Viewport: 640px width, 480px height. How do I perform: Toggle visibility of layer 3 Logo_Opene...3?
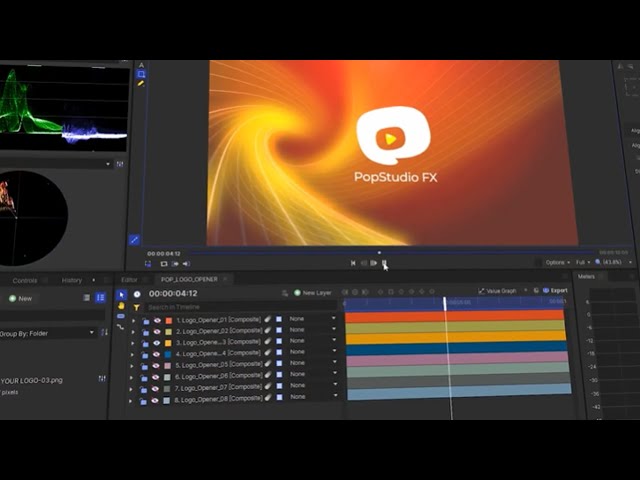[156, 343]
